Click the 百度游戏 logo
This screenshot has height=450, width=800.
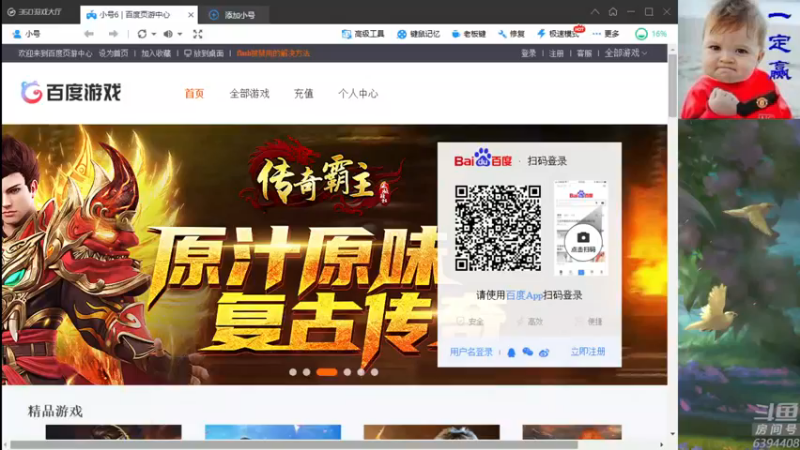tap(71, 92)
